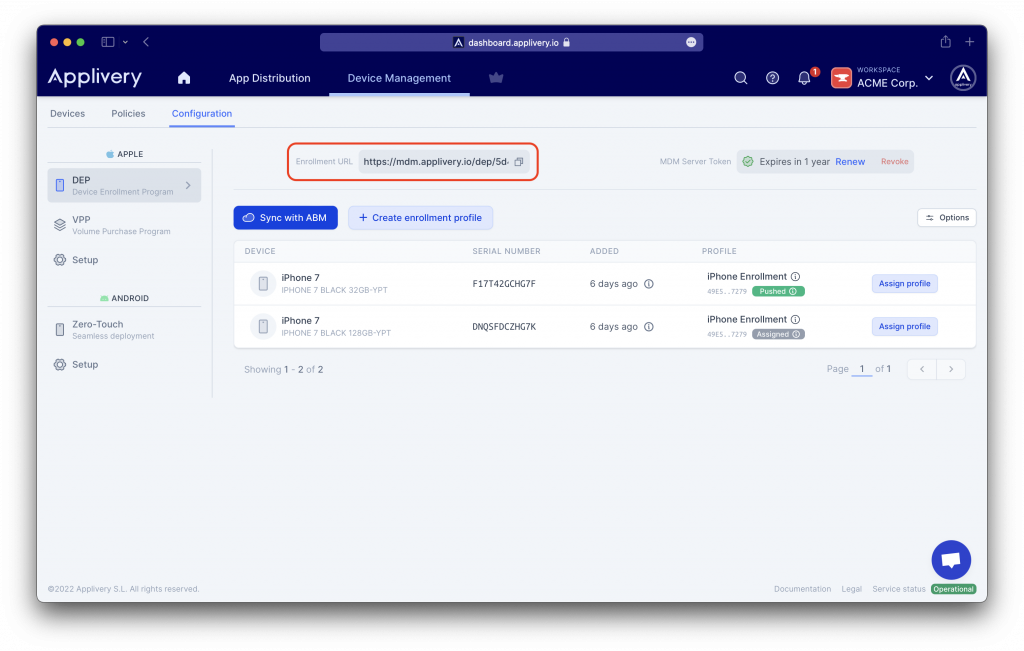Click the Renew token link

pyautogui.click(x=850, y=162)
